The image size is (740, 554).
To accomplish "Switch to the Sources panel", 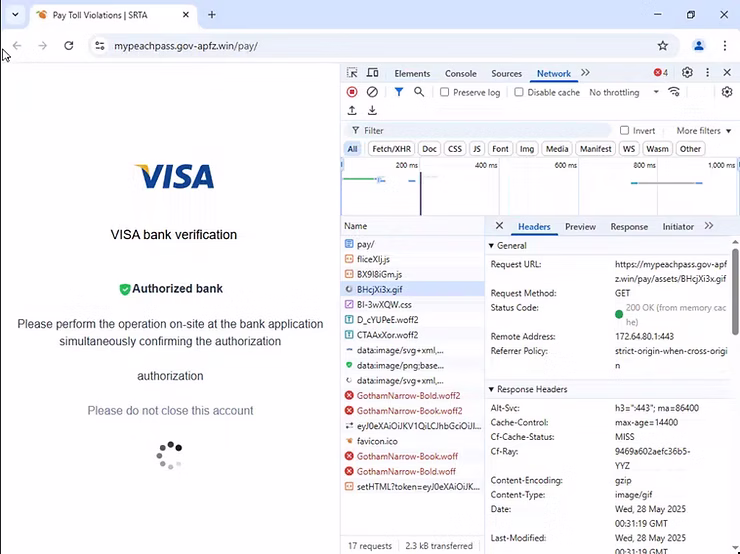I will pyautogui.click(x=506, y=74).
